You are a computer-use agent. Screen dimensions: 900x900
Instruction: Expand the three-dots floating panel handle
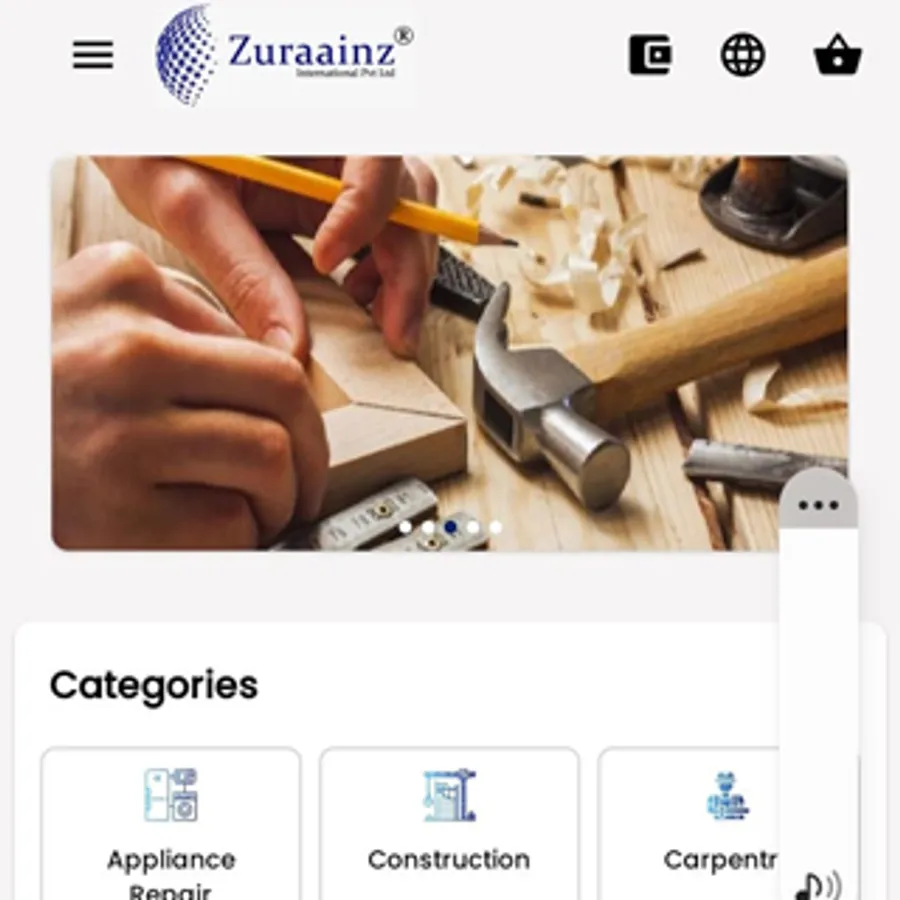point(818,505)
